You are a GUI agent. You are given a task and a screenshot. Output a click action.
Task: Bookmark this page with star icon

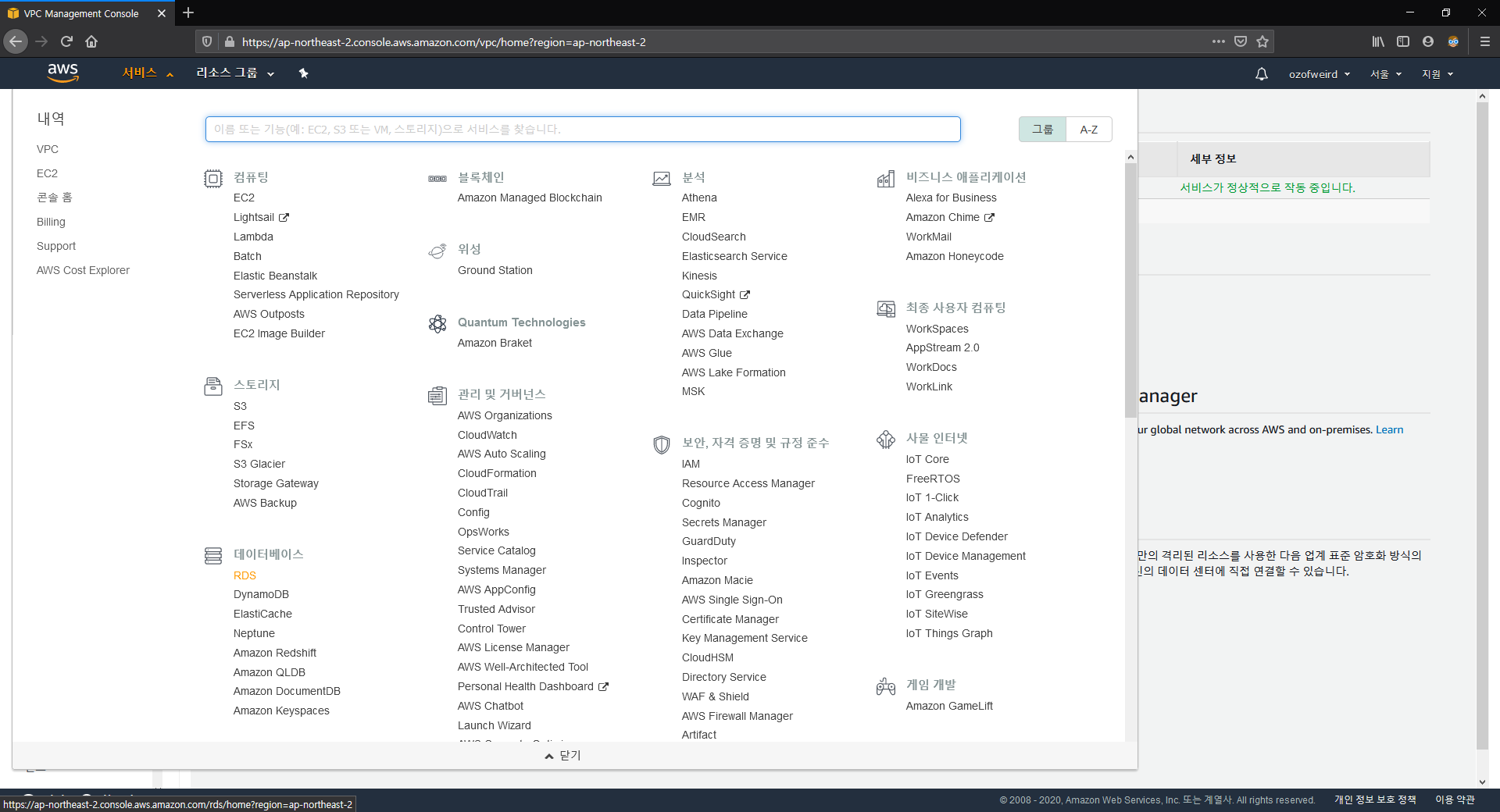tap(1262, 41)
